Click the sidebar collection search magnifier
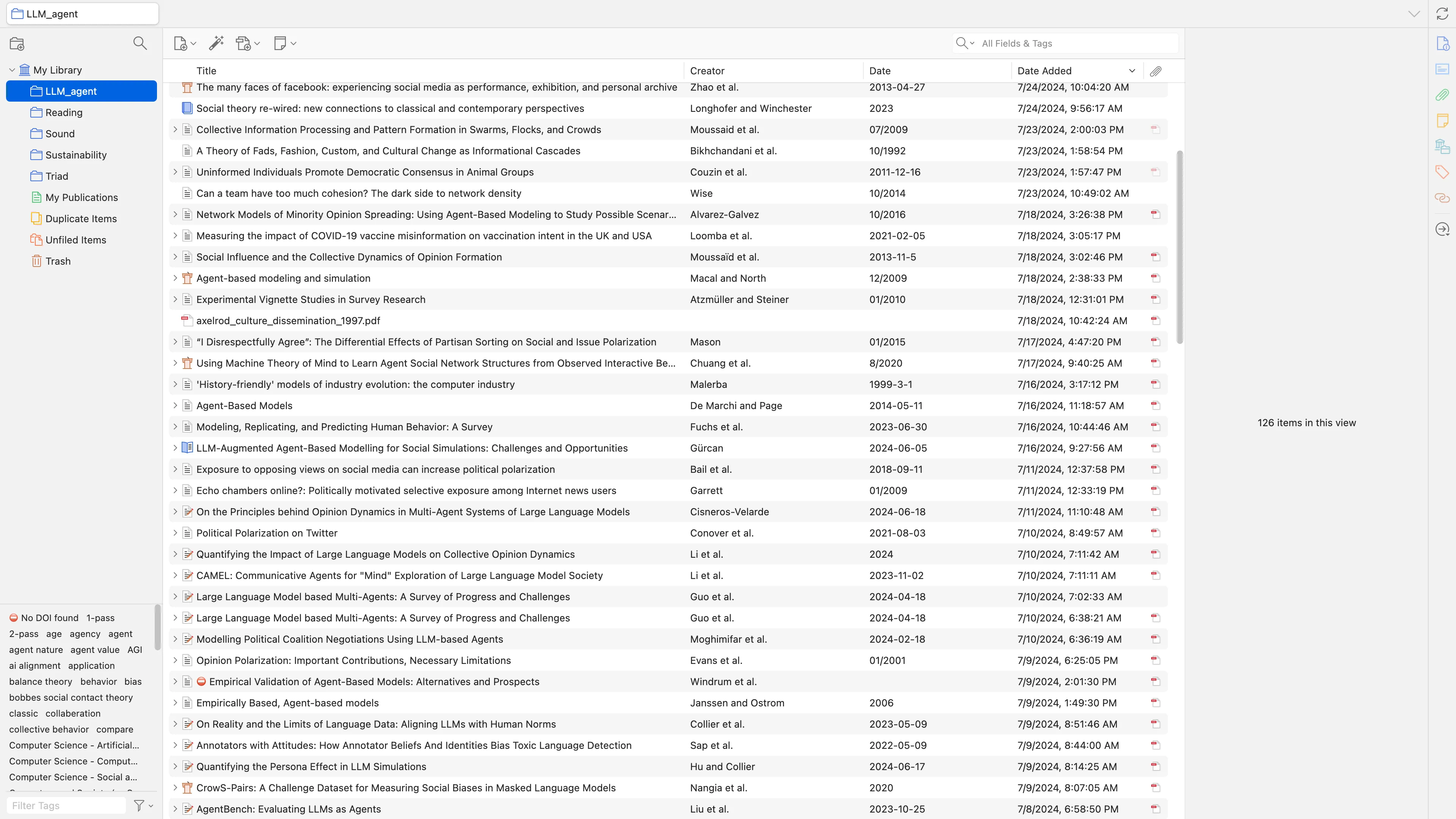Image resolution: width=1456 pixels, height=819 pixels. pos(140,44)
